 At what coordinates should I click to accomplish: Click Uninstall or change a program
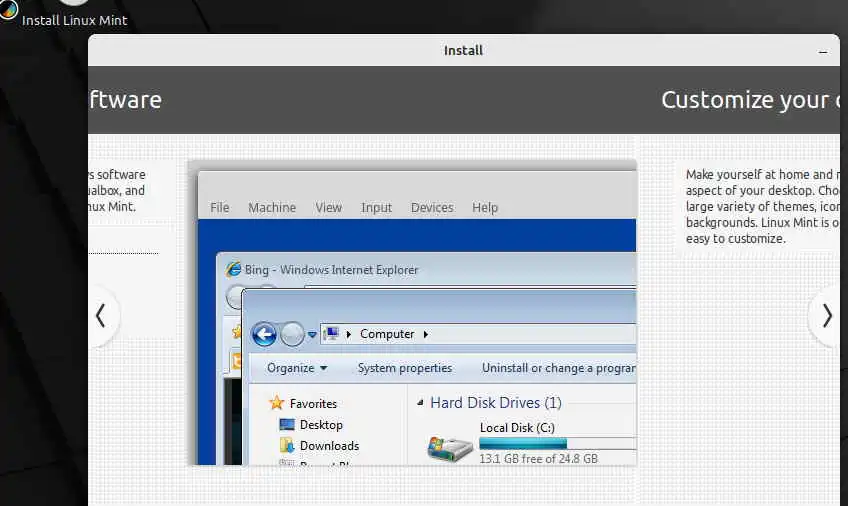pyautogui.click(x=559, y=368)
